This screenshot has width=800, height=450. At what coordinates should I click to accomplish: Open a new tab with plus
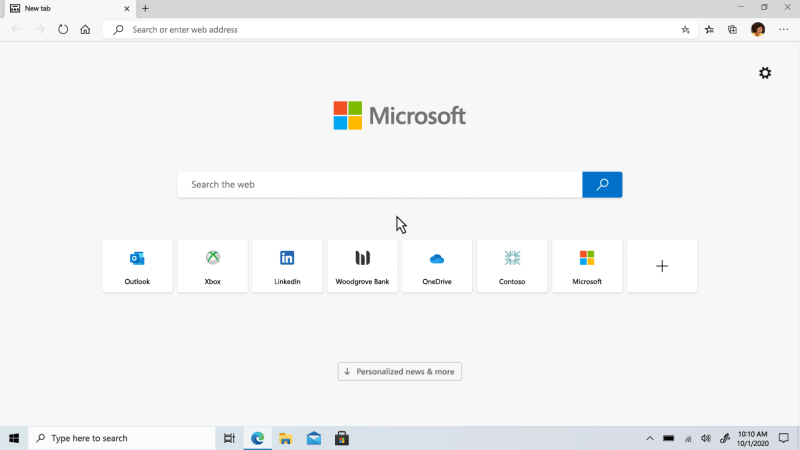click(145, 9)
